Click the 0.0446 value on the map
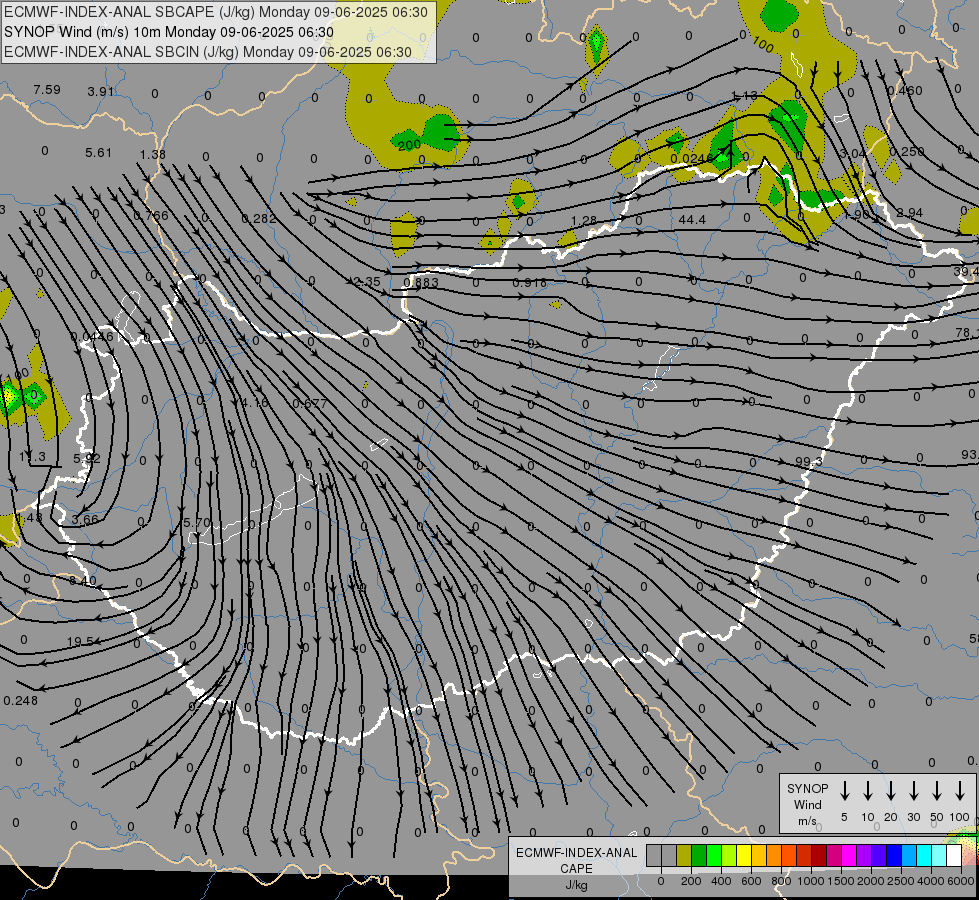979x900 pixels. pyautogui.click(x=92, y=337)
